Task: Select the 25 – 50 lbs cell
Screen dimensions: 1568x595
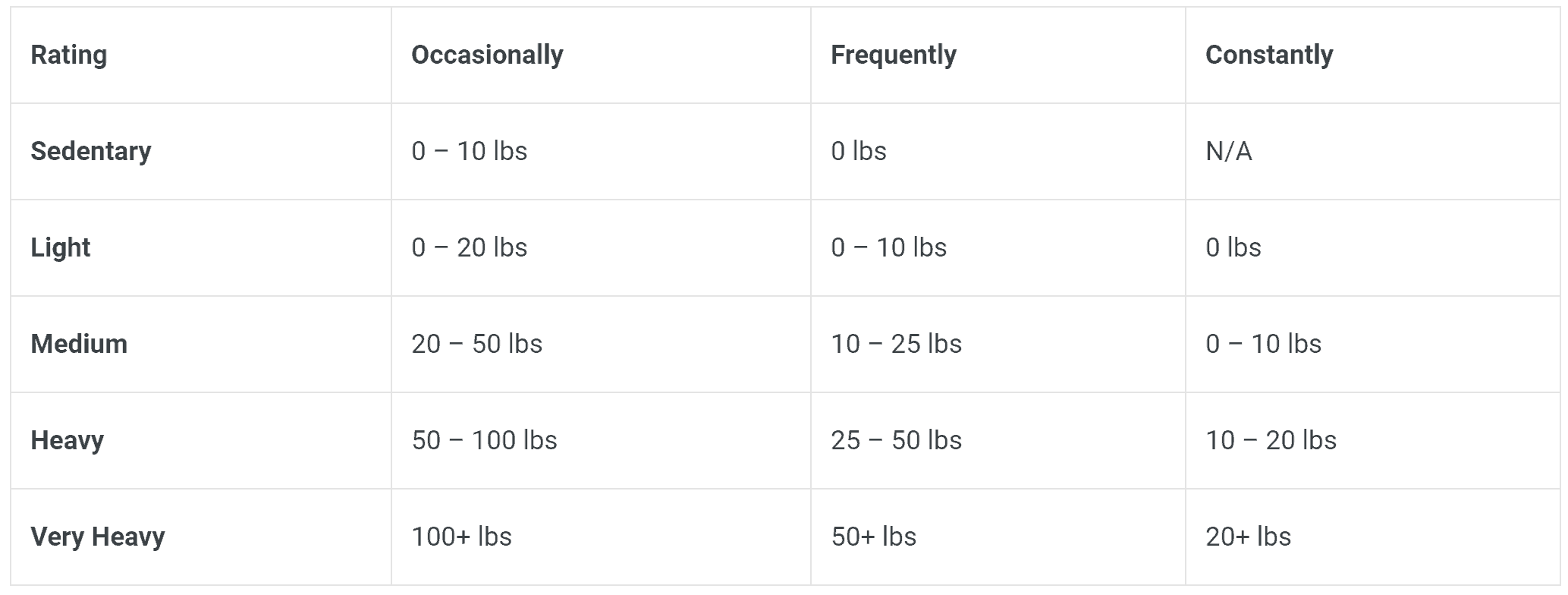Action: click(896, 440)
